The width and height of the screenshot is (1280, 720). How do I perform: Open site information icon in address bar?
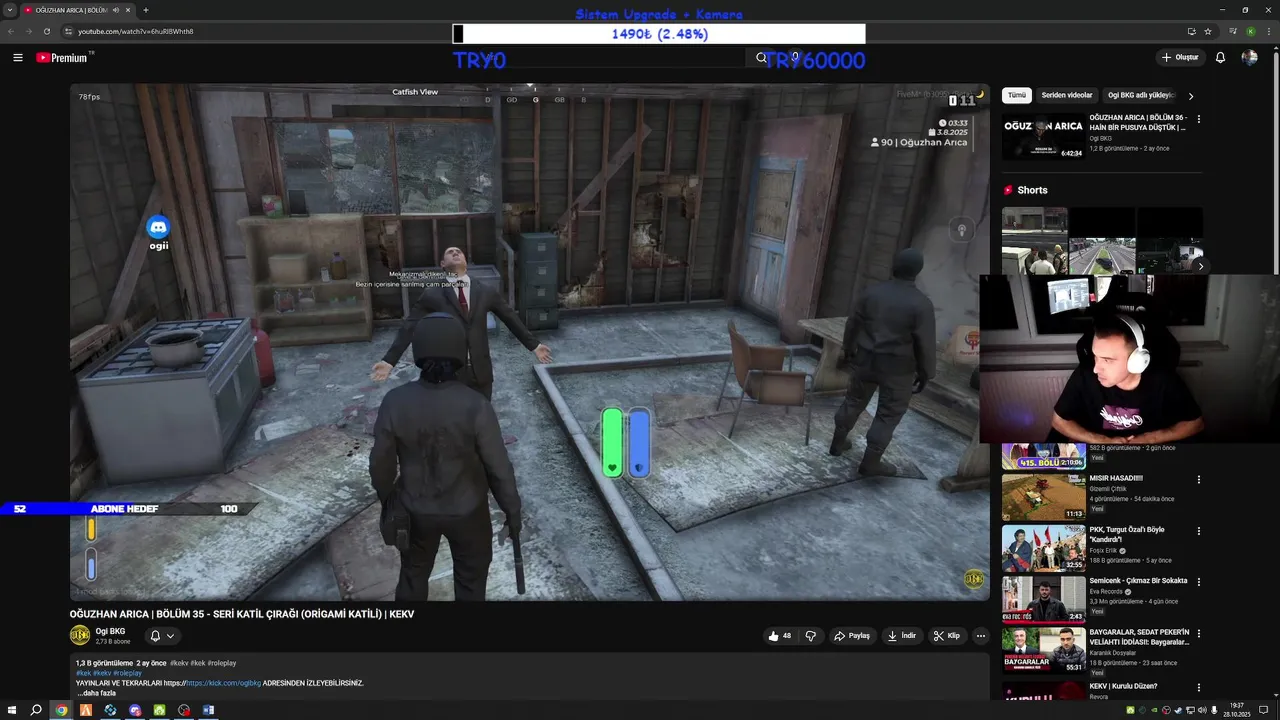point(68,31)
